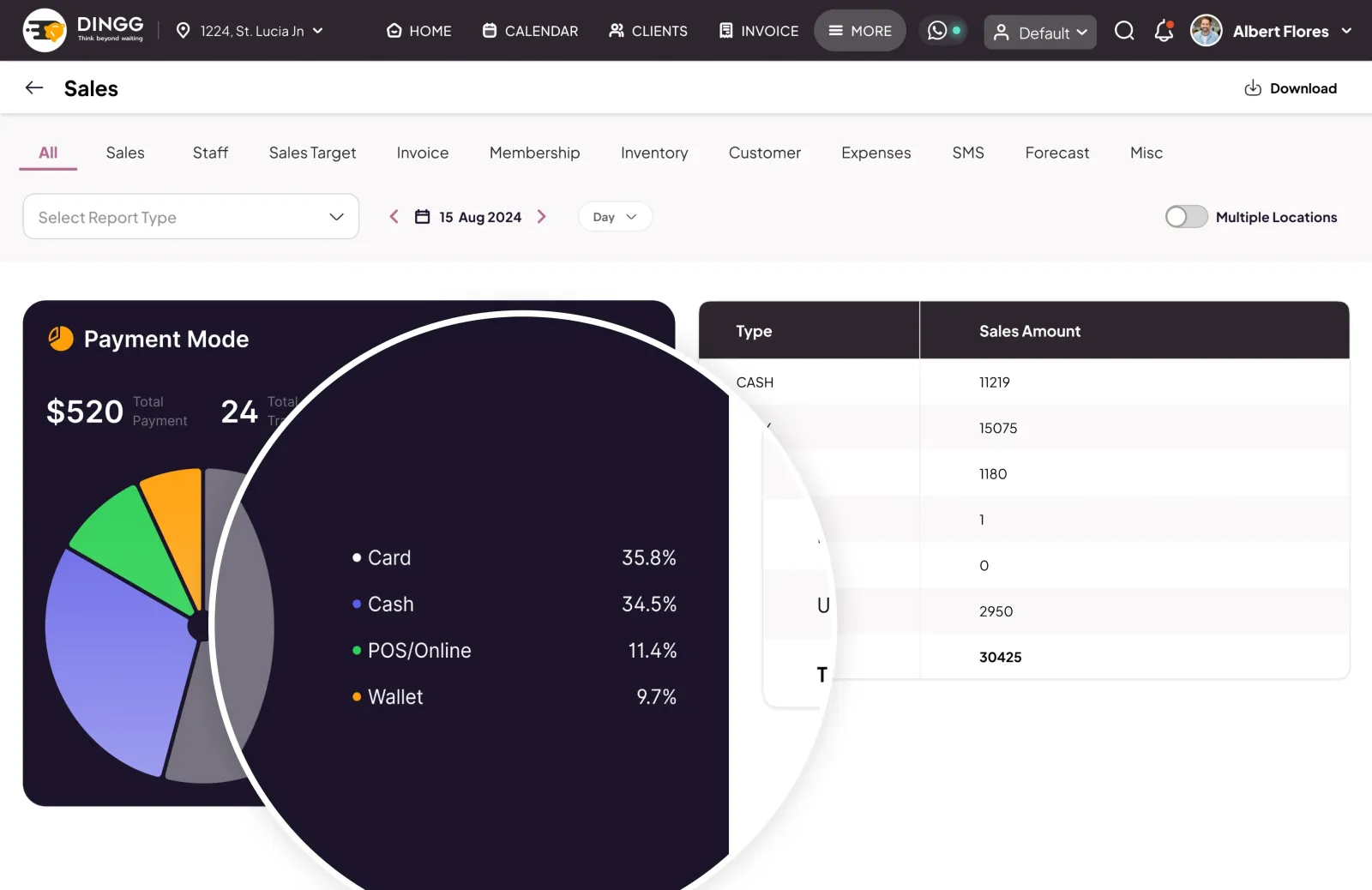Select the CASH row in the table
This screenshot has width=1372, height=890.
(1024, 382)
